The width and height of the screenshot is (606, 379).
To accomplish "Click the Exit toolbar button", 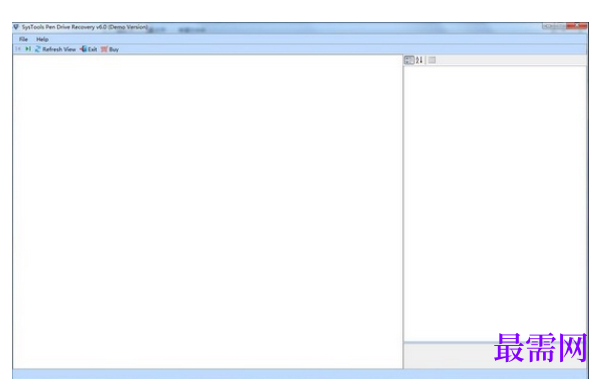I will click(x=89, y=49).
